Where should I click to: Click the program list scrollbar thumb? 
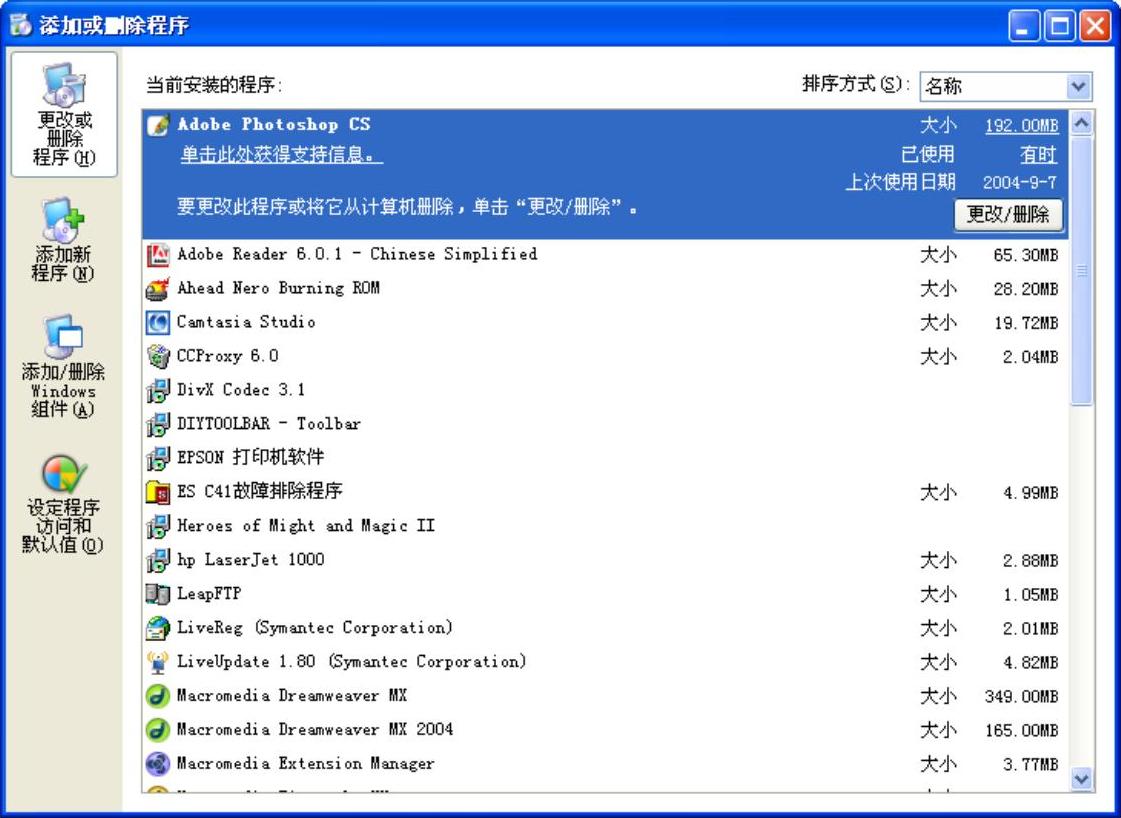1081,270
